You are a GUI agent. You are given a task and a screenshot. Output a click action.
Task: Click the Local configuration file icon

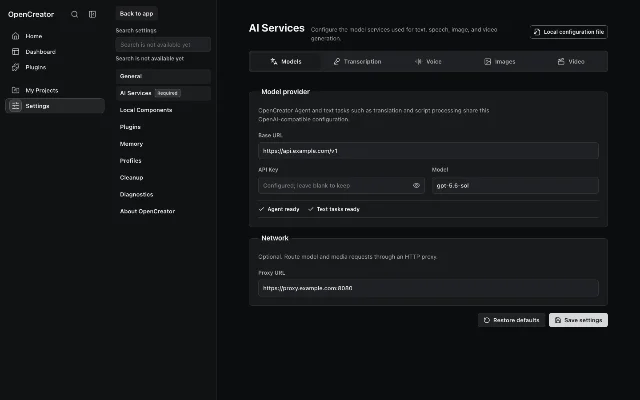[x=537, y=32]
